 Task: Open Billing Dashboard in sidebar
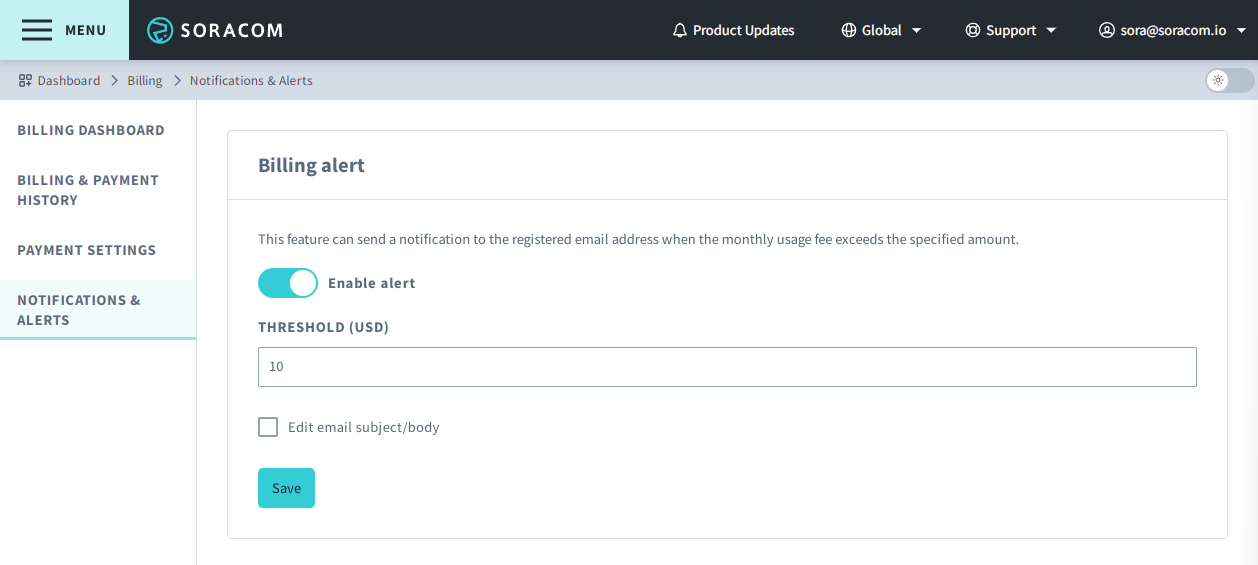91,130
